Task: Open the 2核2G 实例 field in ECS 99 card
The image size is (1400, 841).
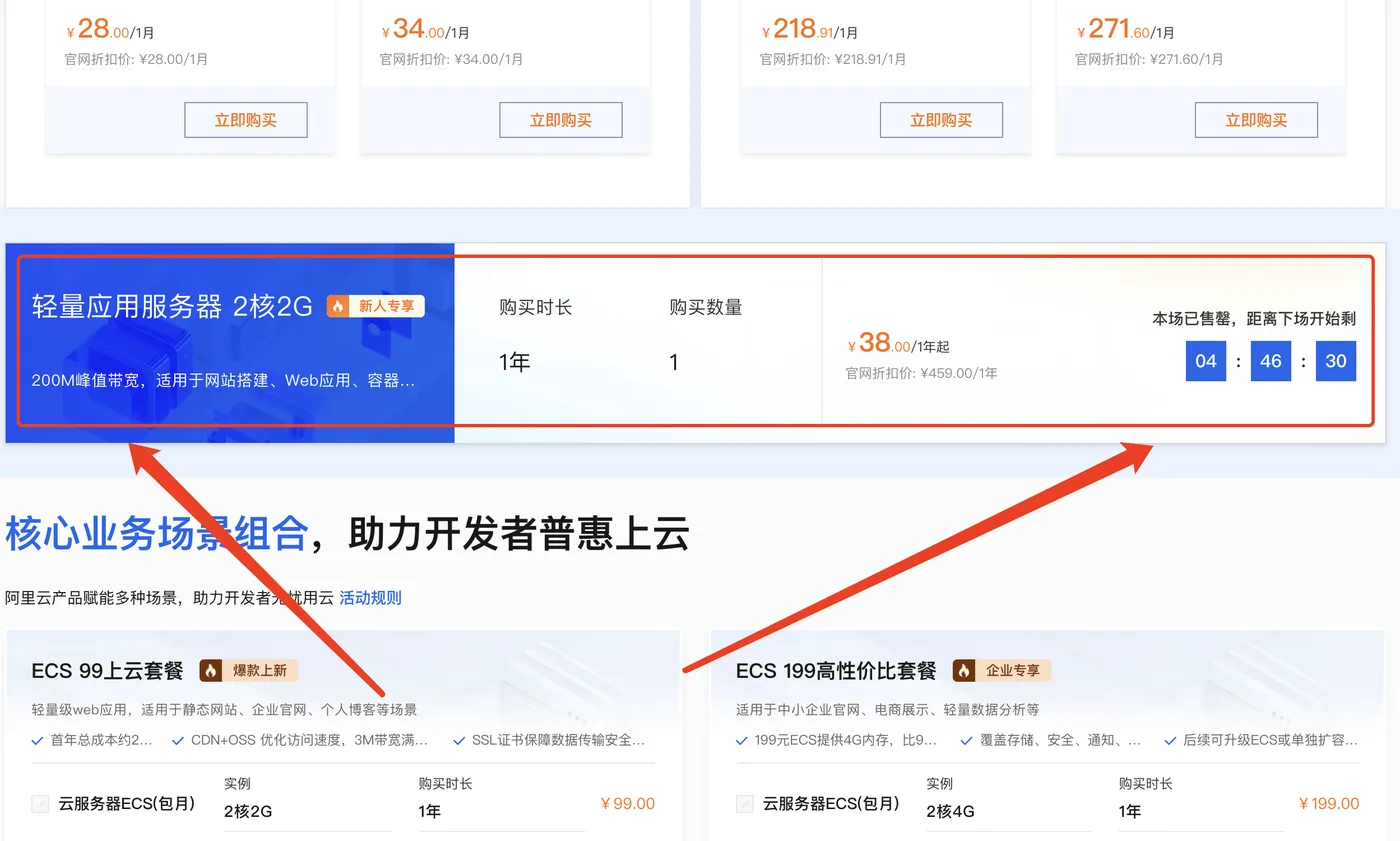Action: click(x=308, y=811)
